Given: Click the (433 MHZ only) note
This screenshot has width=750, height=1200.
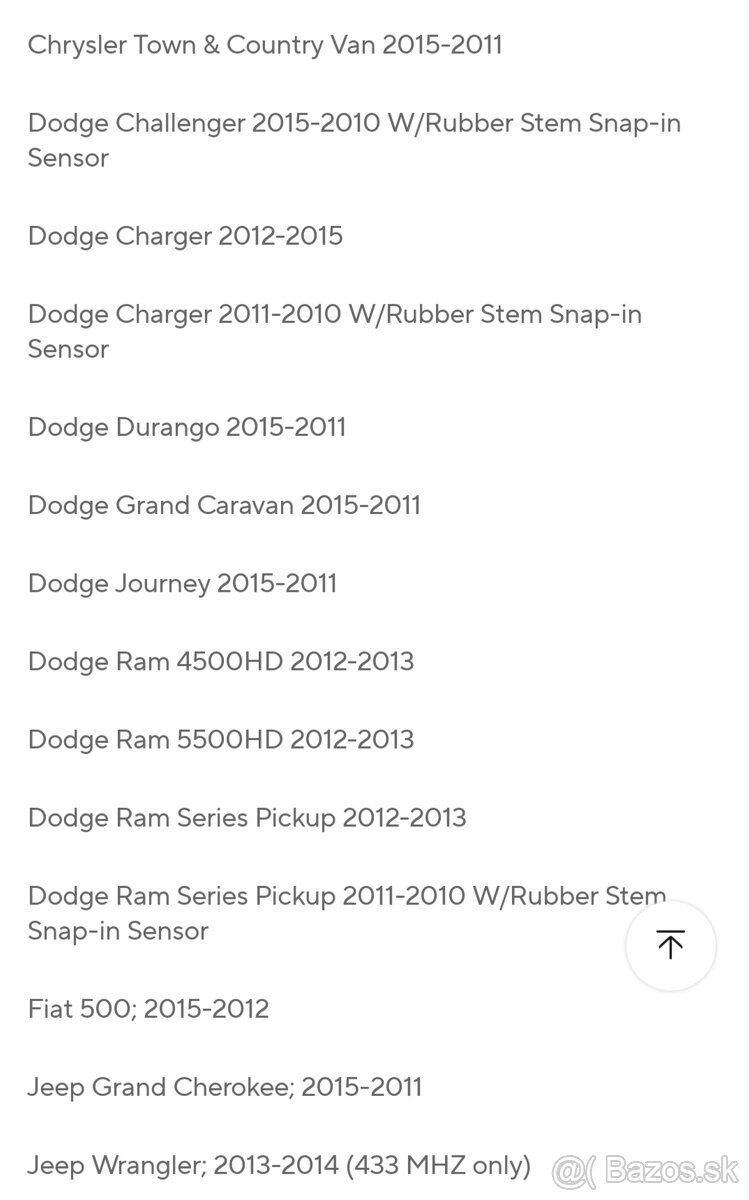Looking at the screenshot, I should coord(438,1166).
